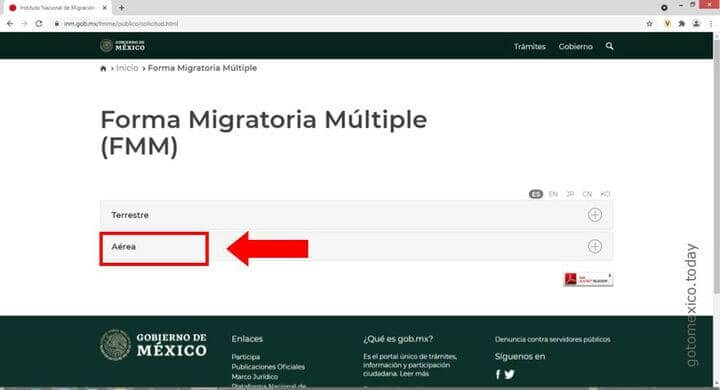Open the Marco Jurídico footer link
Image resolution: width=720 pixels, height=390 pixels.
pyautogui.click(x=255, y=377)
